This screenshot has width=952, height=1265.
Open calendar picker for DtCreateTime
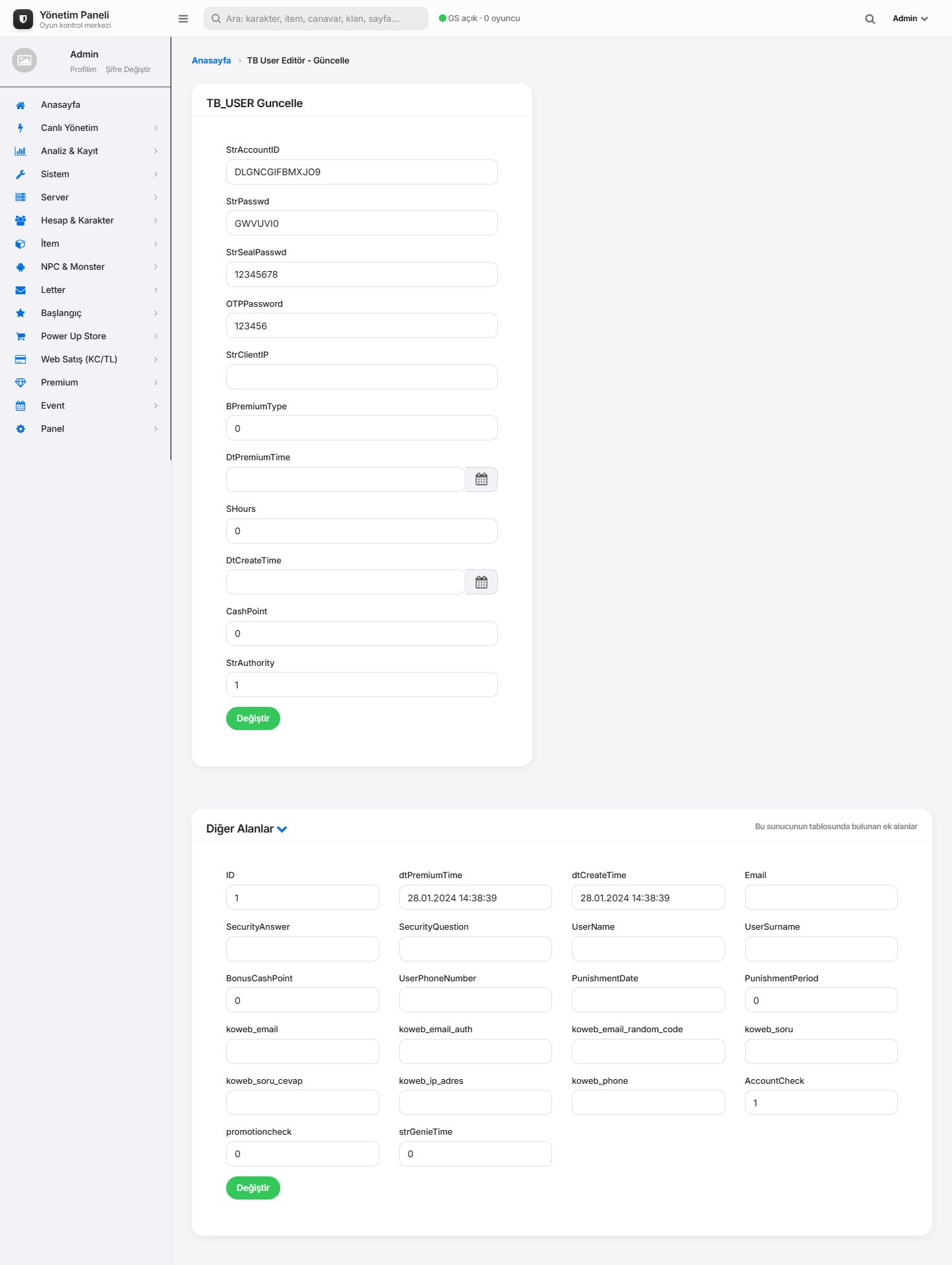(x=481, y=582)
